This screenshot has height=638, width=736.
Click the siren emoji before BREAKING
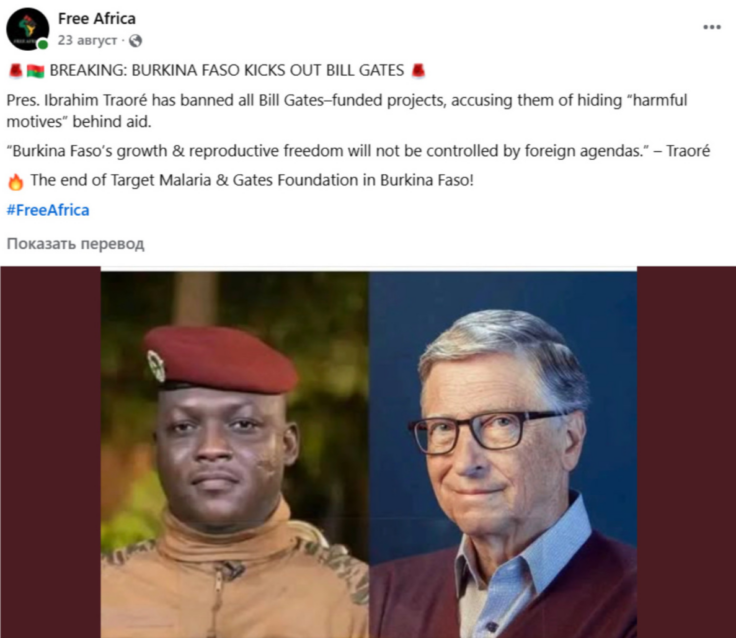click(15, 70)
